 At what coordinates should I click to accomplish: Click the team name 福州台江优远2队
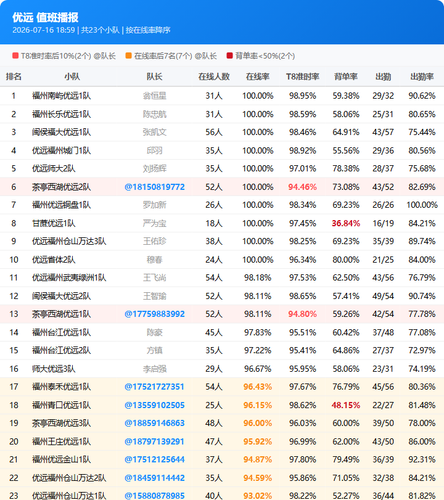[61, 350]
